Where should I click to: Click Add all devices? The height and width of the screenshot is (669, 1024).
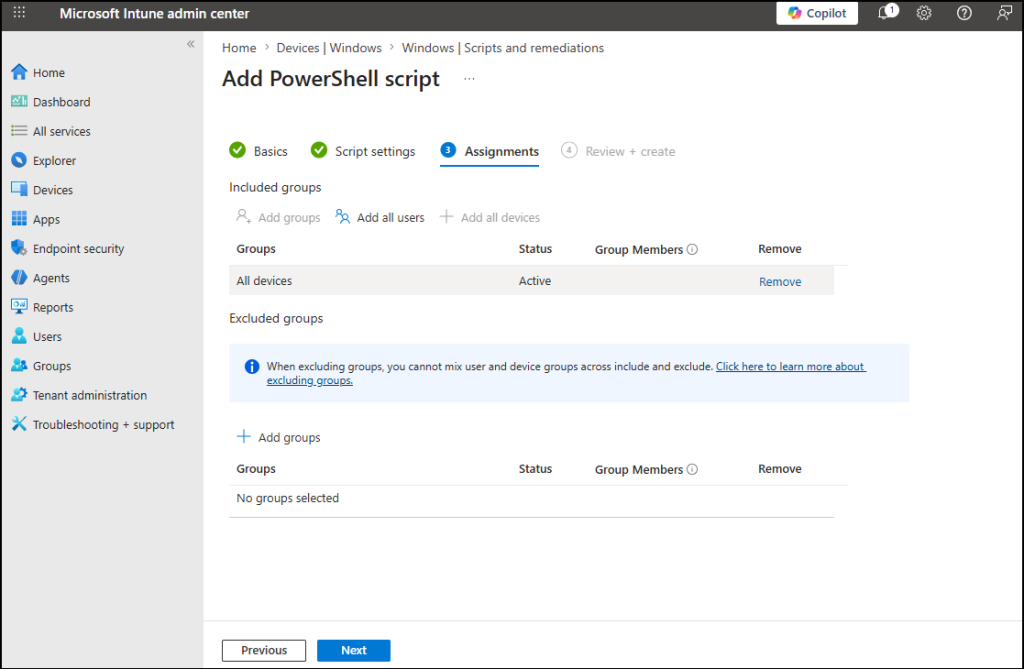pyautogui.click(x=490, y=217)
